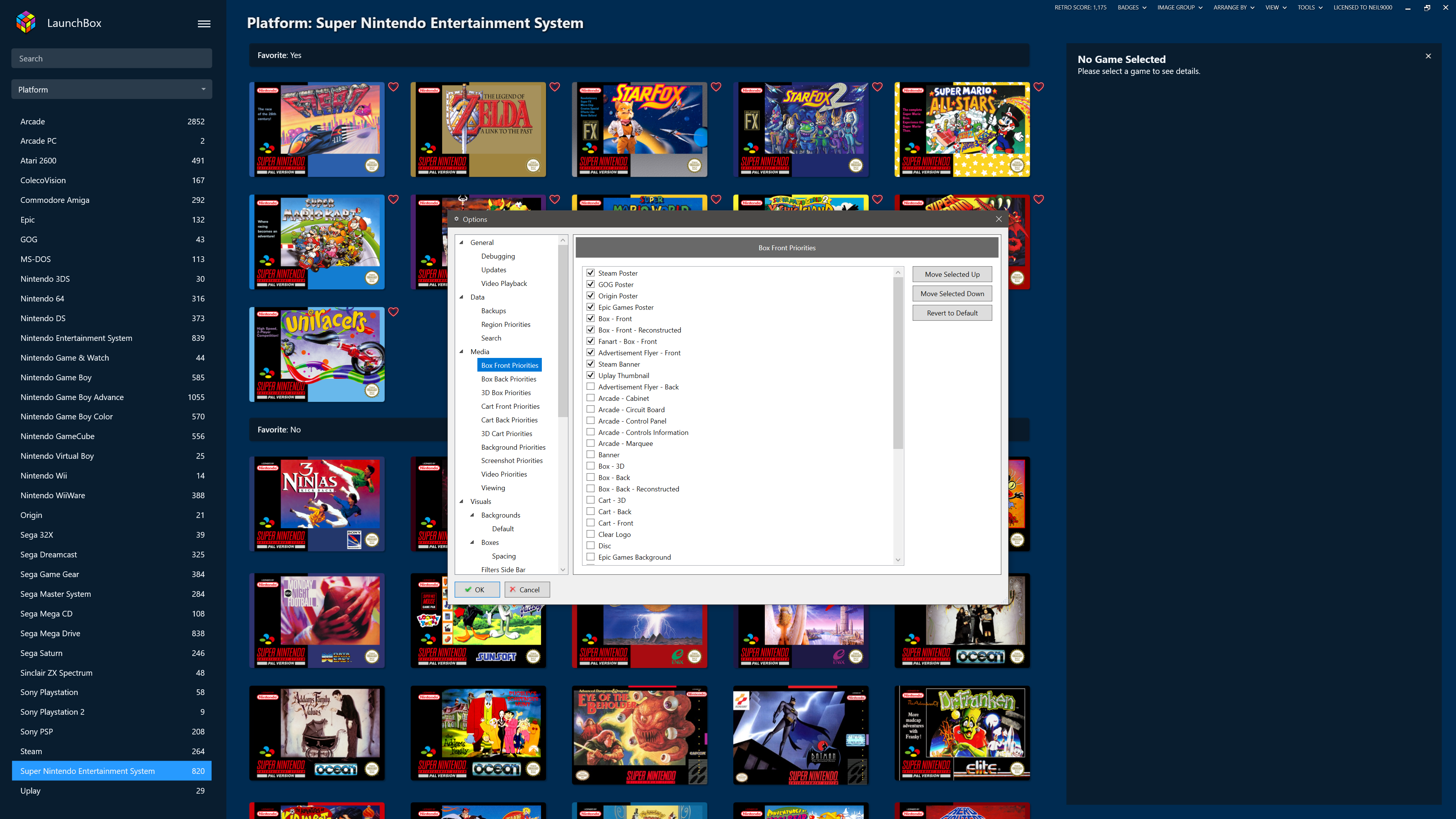Unfavorite F-Zero with its heart icon
This screenshot has width=1456, height=819.
pos(394,86)
